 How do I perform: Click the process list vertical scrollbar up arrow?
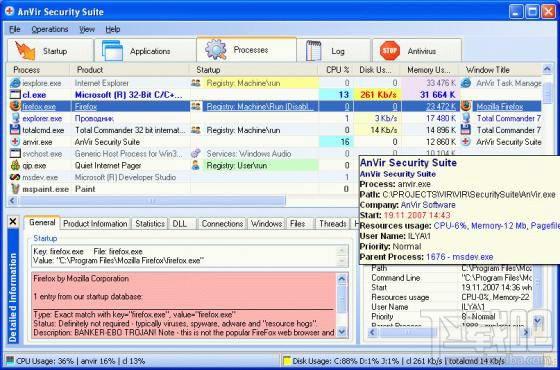pyautogui.click(x=547, y=69)
